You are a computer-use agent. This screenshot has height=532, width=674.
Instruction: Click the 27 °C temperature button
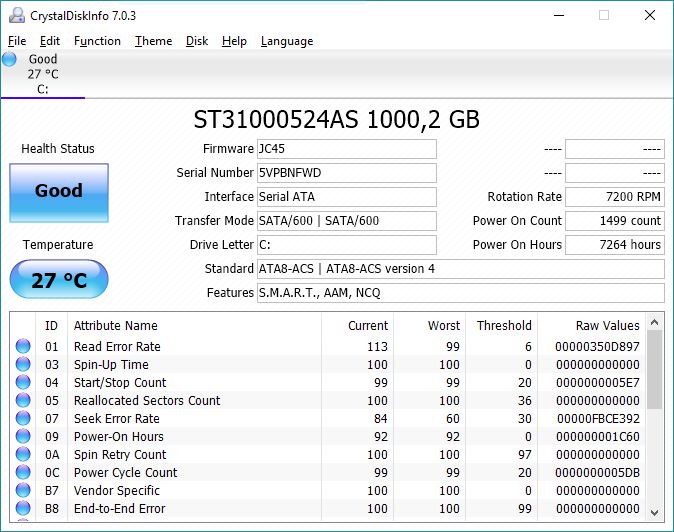(x=59, y=279)
